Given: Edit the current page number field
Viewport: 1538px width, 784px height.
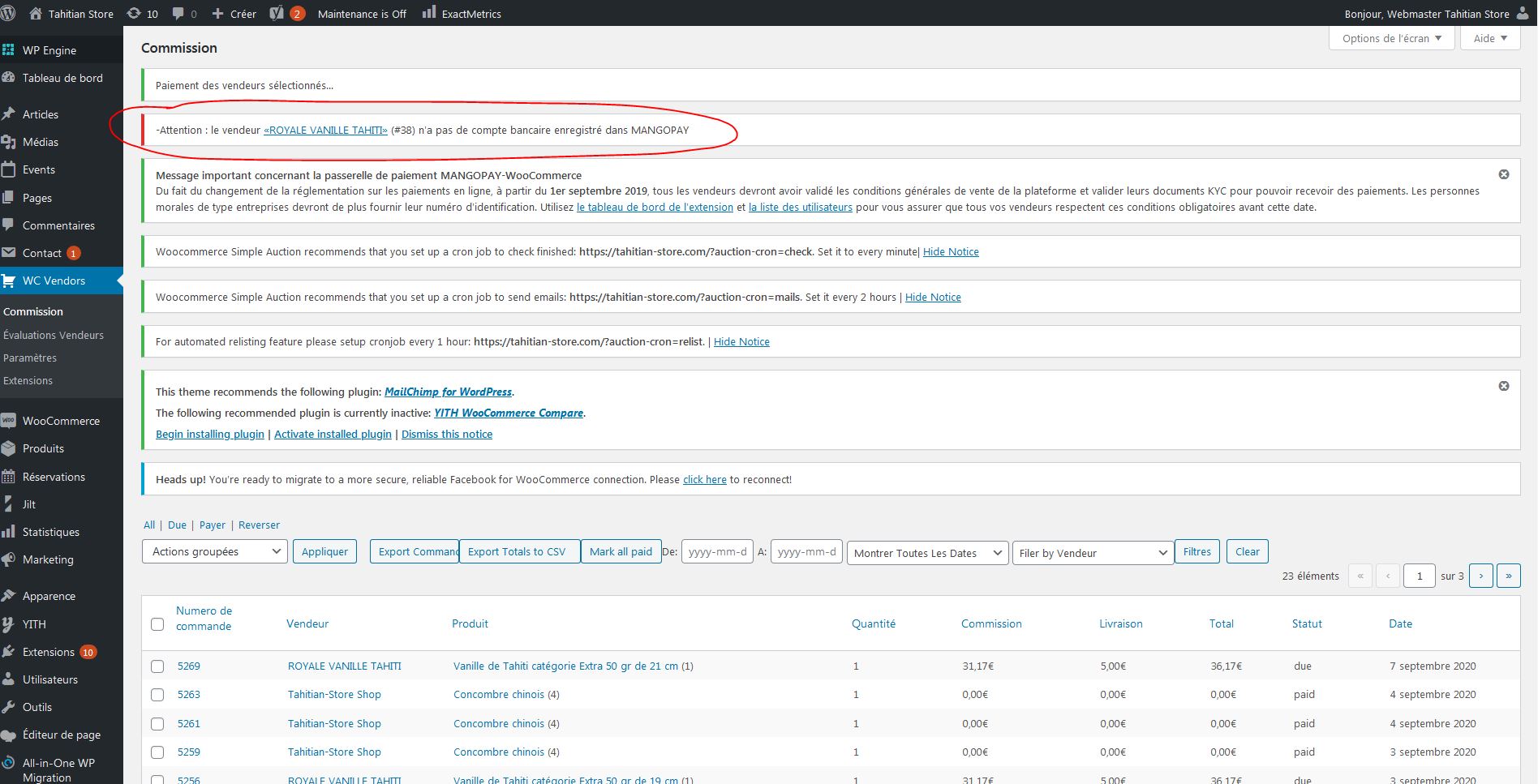Looking at the screenshot, I should [x=1420, y=576].
